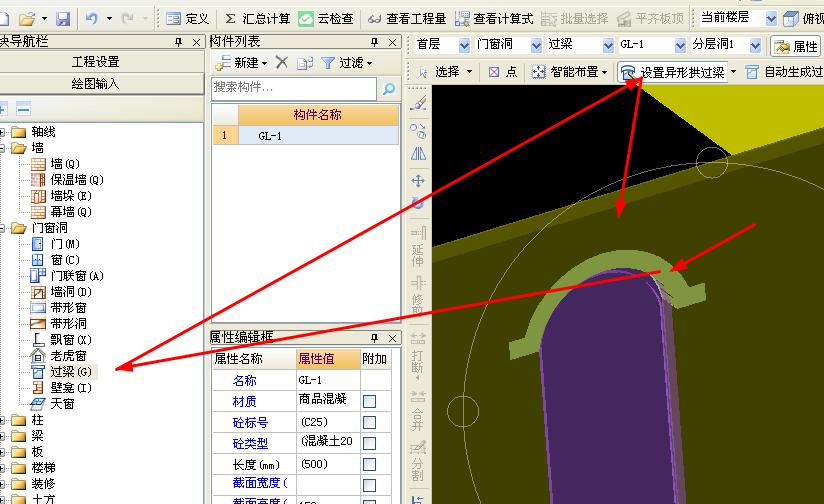Open the 绘图输入 section
The image size is (824, 504).
(96, 84)
